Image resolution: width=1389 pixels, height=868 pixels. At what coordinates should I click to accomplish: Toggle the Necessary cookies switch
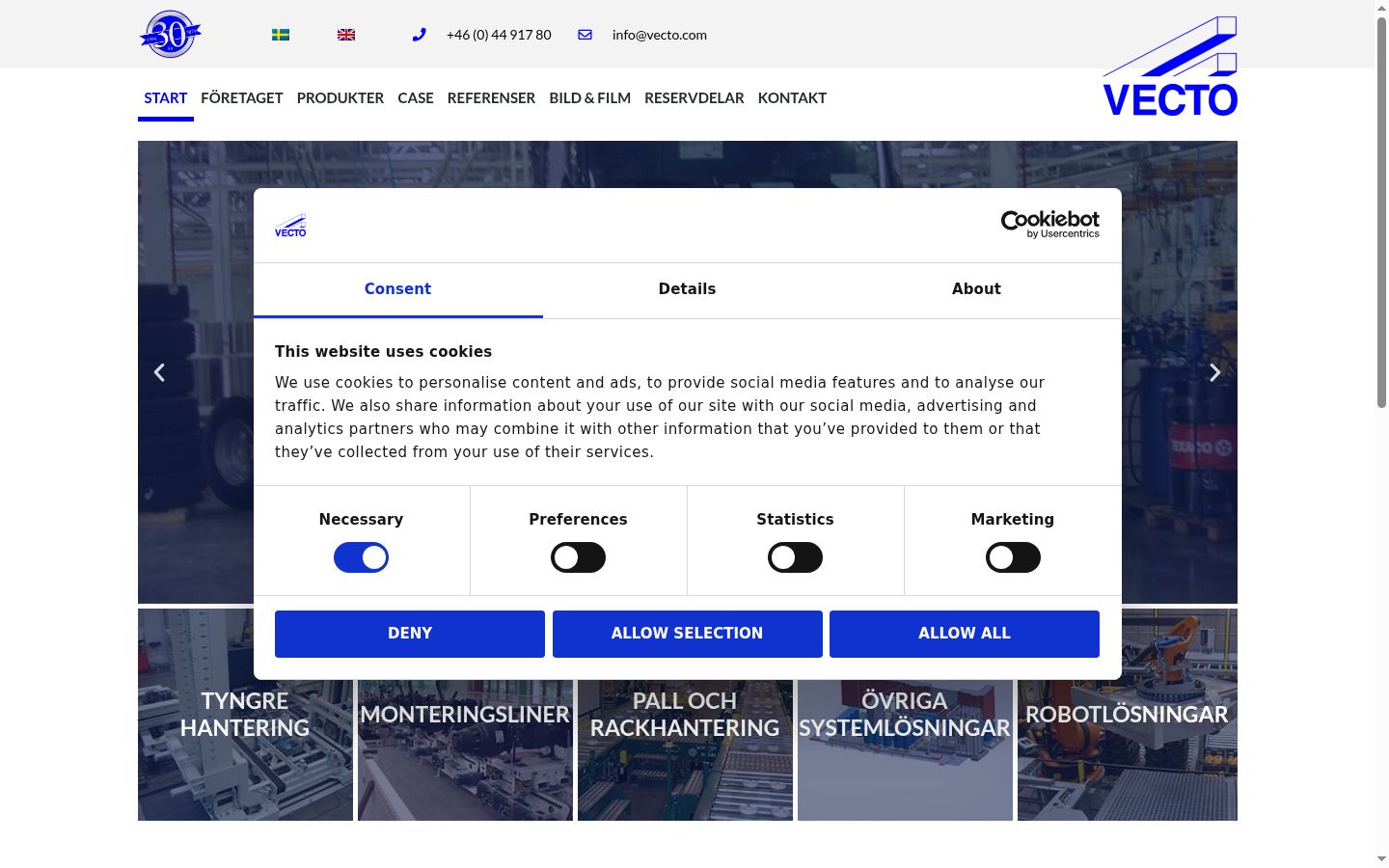point(361,557)
